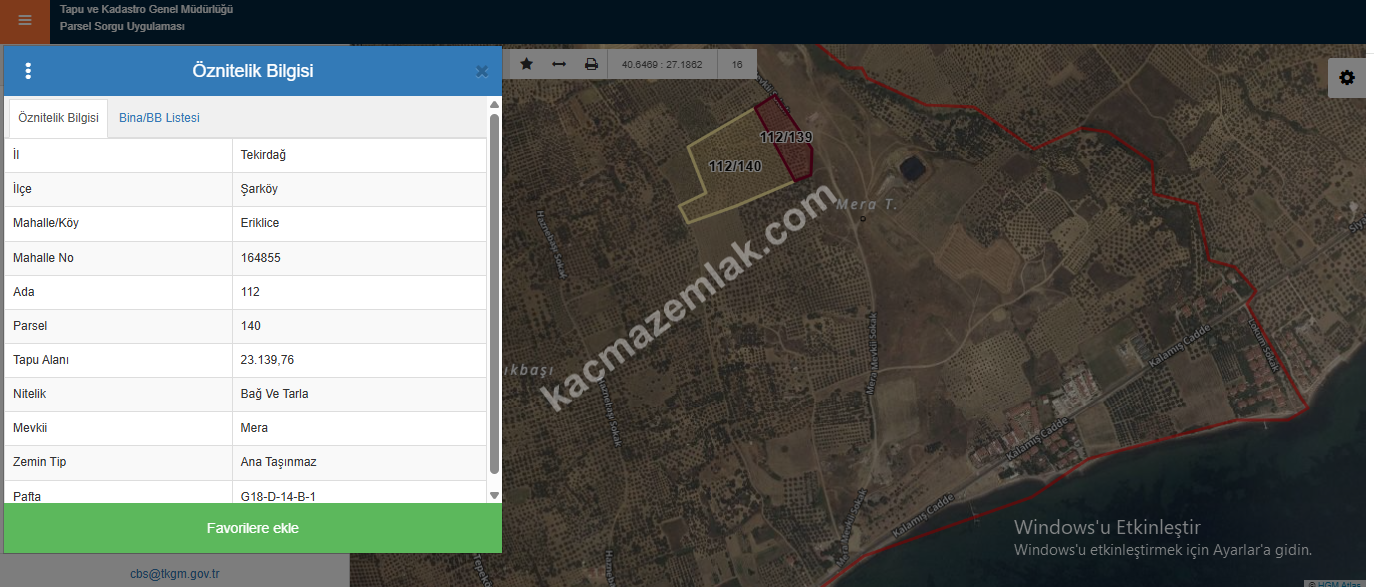Click the Tapu Alanı value 23.139,76

coord(269,360)
